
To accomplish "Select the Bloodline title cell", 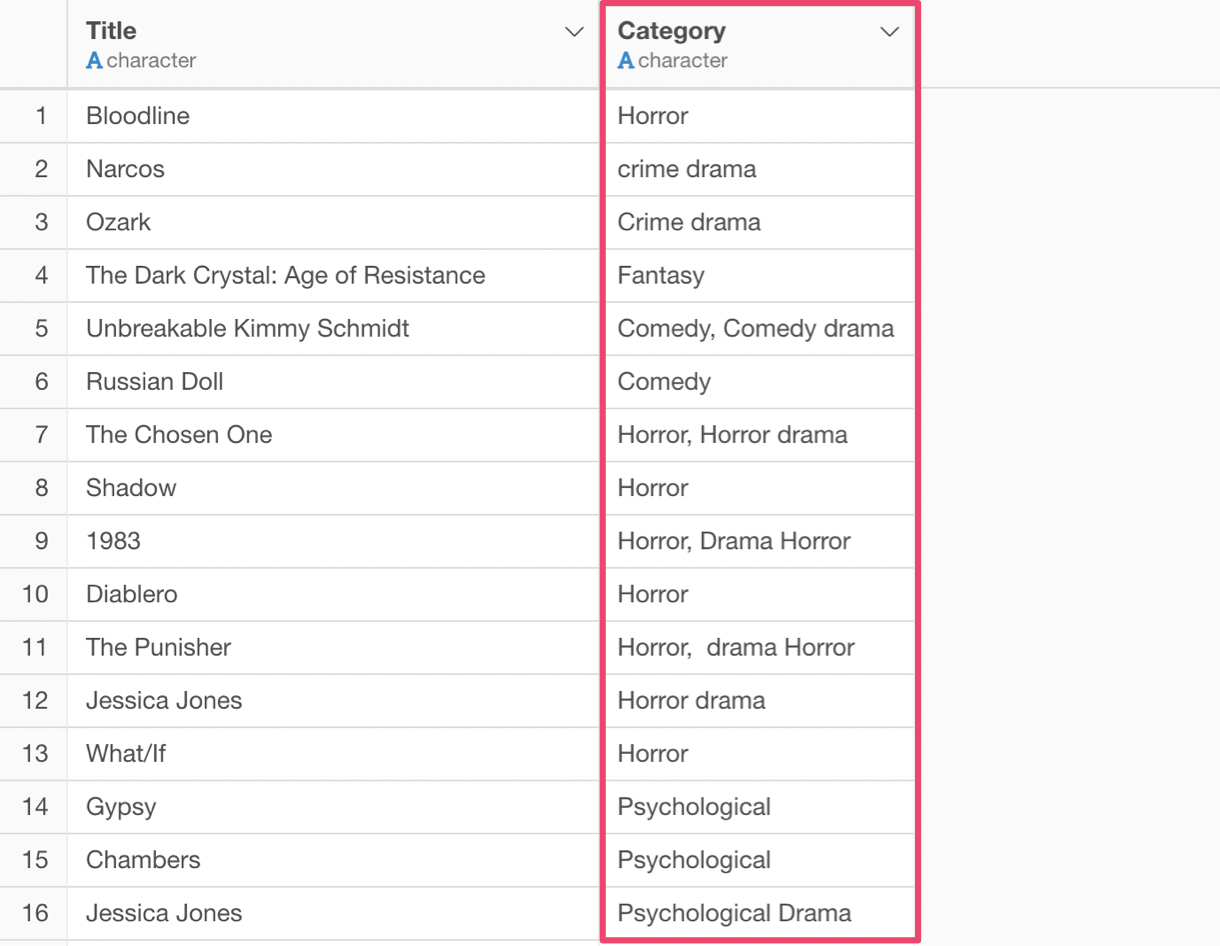I will coord(138,116).
